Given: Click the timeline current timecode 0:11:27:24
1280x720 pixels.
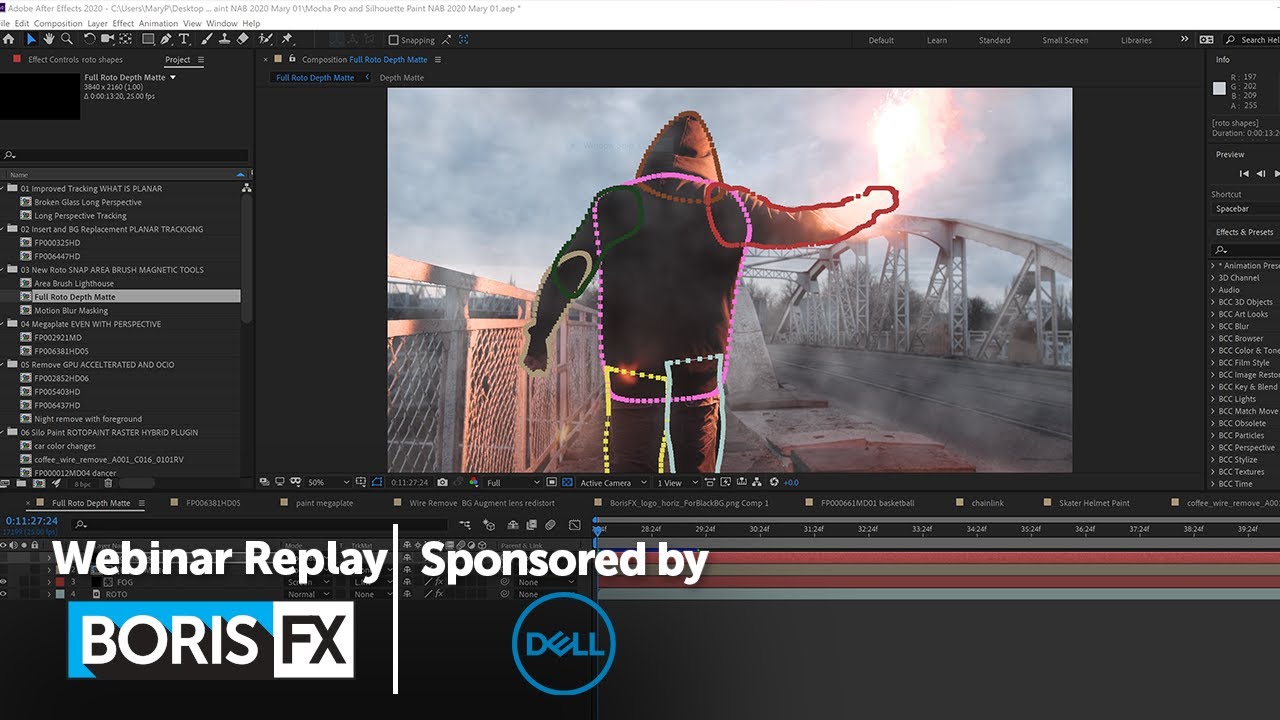Looking at the screenshot, I should tap(32, 521).
